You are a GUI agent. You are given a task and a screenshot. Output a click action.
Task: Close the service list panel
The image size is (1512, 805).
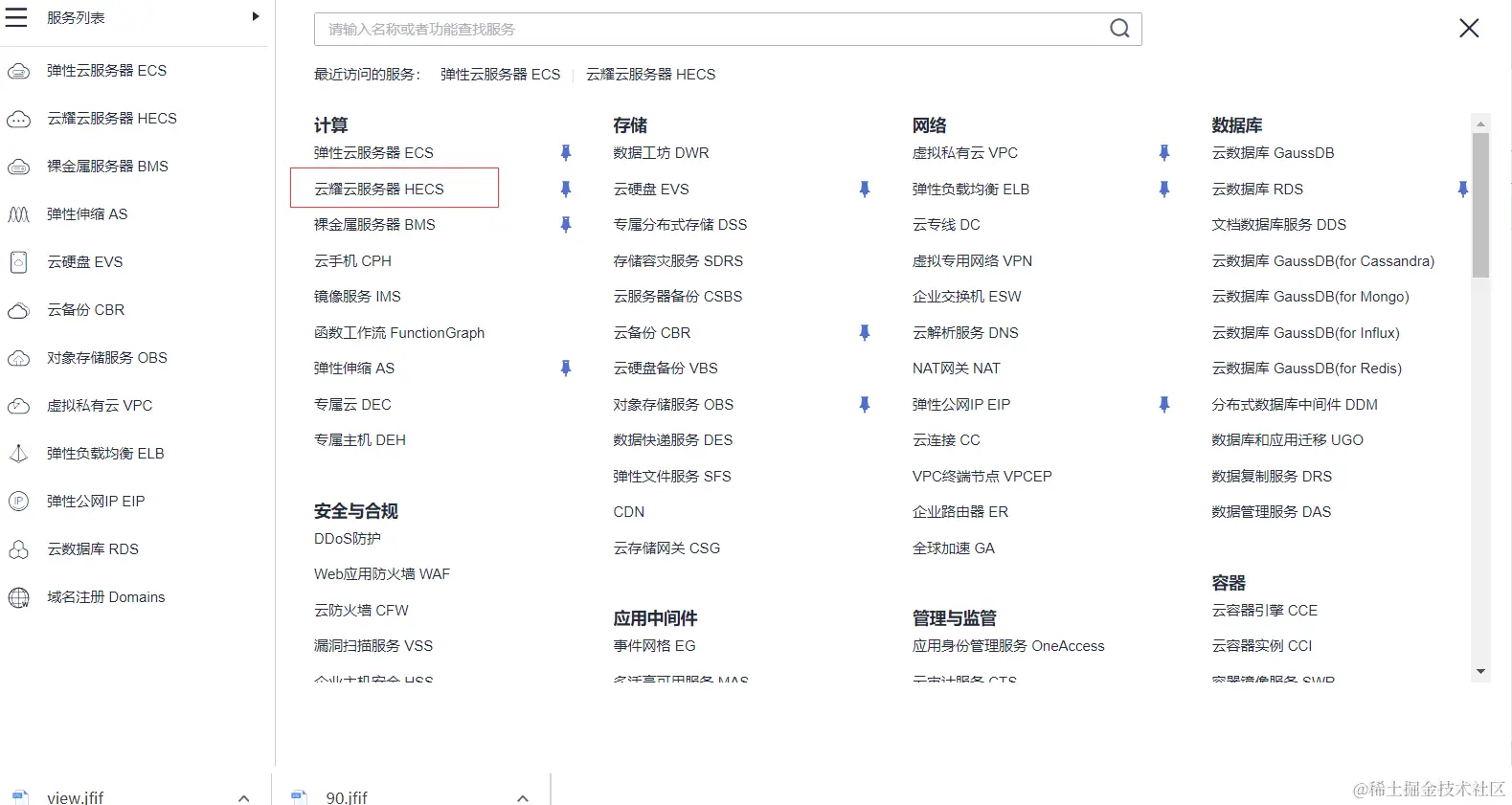[x=1469, y=29]
